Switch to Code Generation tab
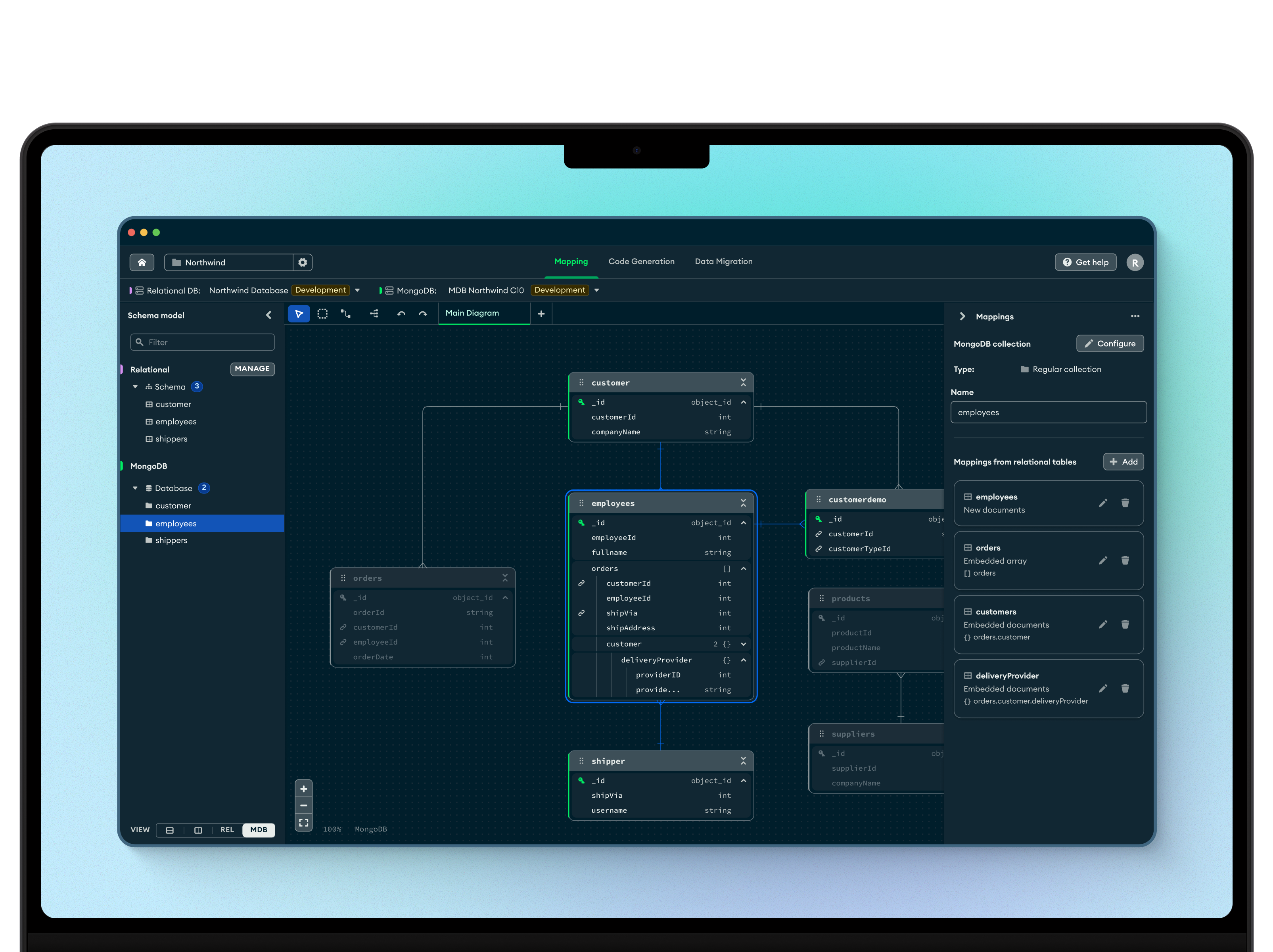The height and width of the screenshot is (952, 1273). coord(641,261)
